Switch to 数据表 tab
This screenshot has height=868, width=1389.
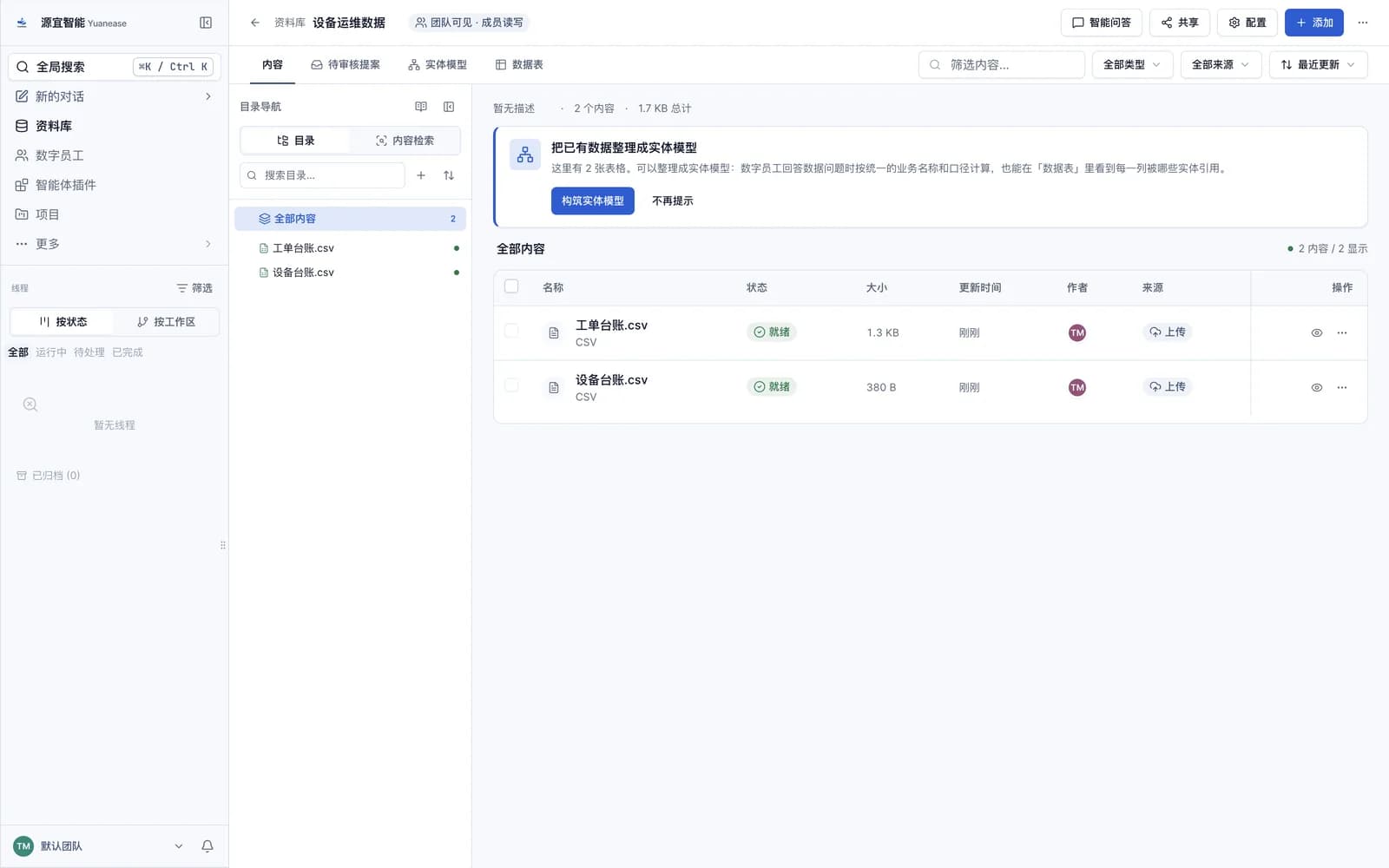pos(519,65)
